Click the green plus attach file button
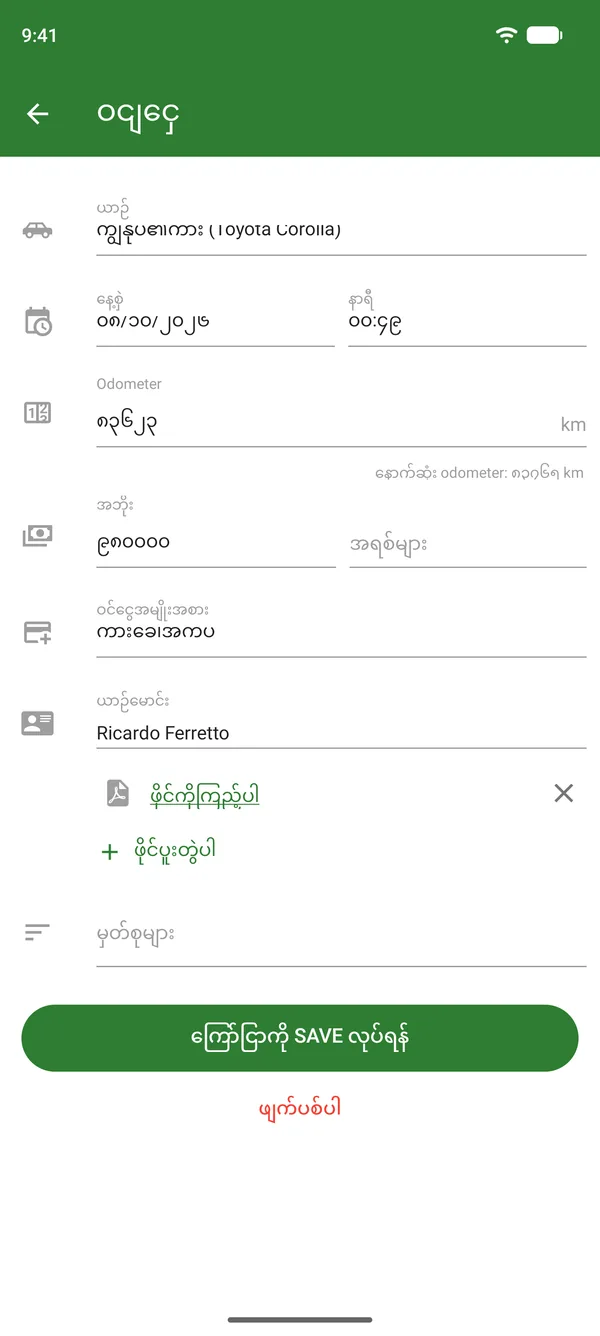The height and width of the screenshot is (1336, 600). [x=159, y=851]
